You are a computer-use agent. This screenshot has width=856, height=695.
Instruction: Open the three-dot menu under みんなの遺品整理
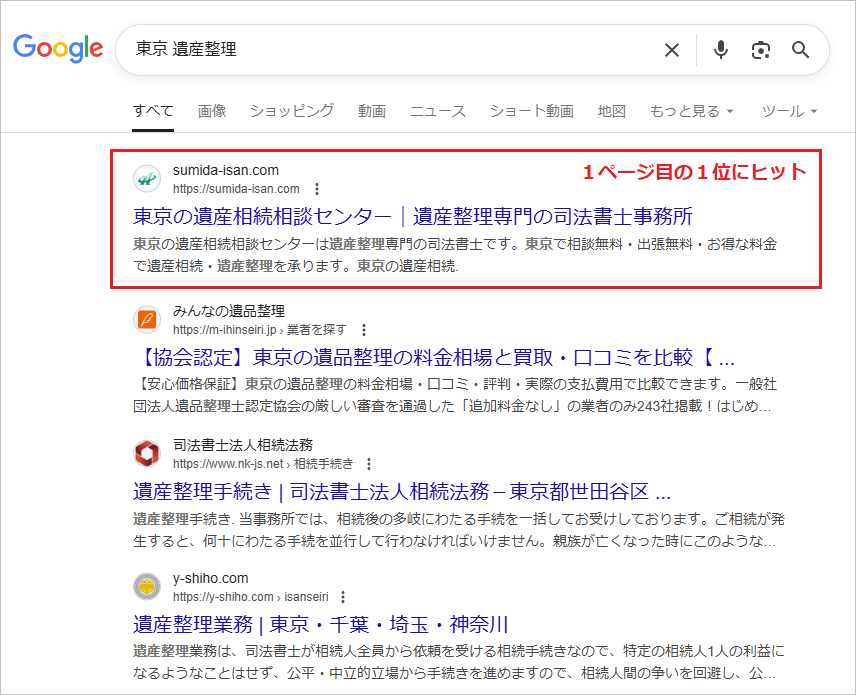pos(365,330)
